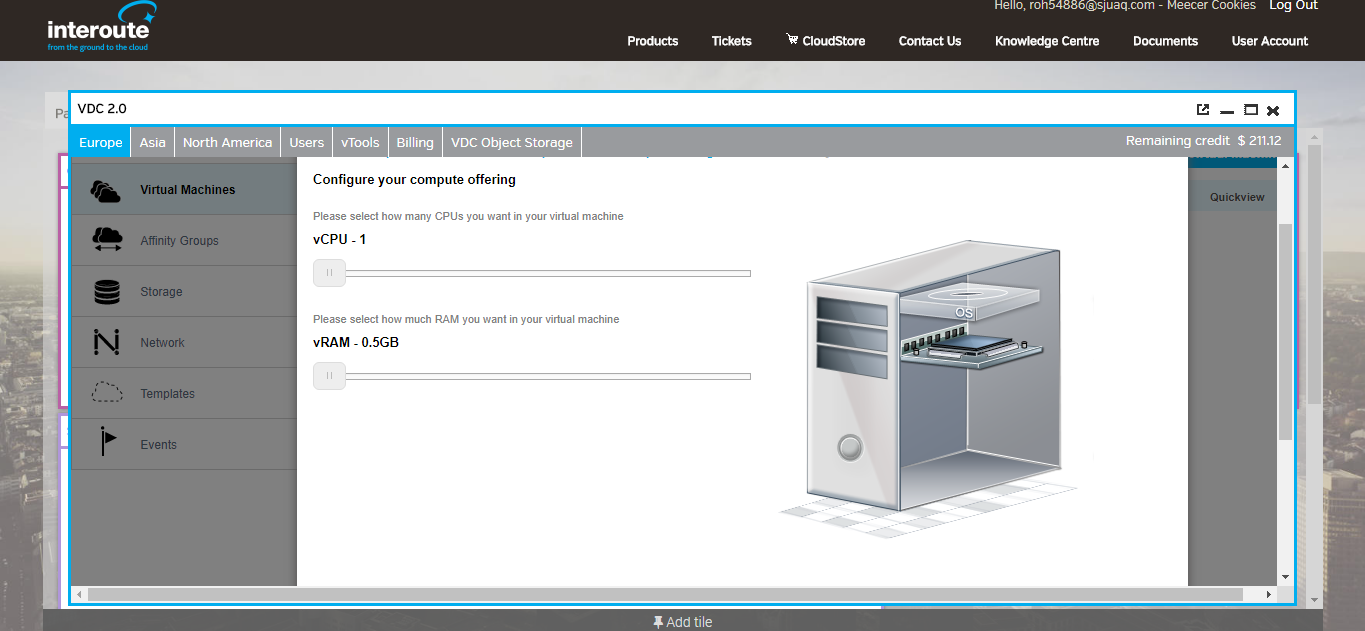The width and height of the screenshot is (1365, 631).
Task: Select Virtual Machines in the sidebar
Action: point(184,189)
